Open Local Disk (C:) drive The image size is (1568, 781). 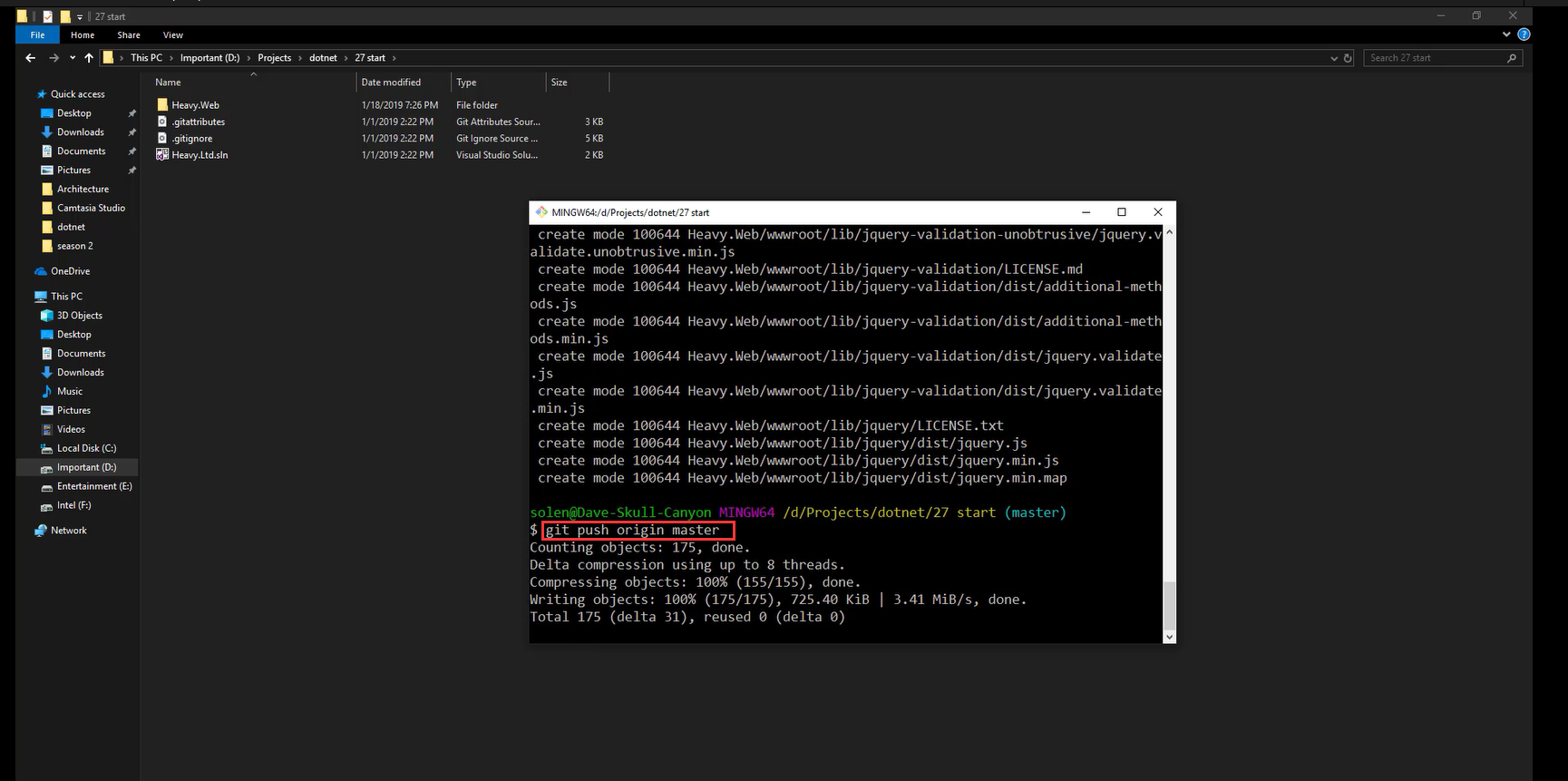coord(86,449)
